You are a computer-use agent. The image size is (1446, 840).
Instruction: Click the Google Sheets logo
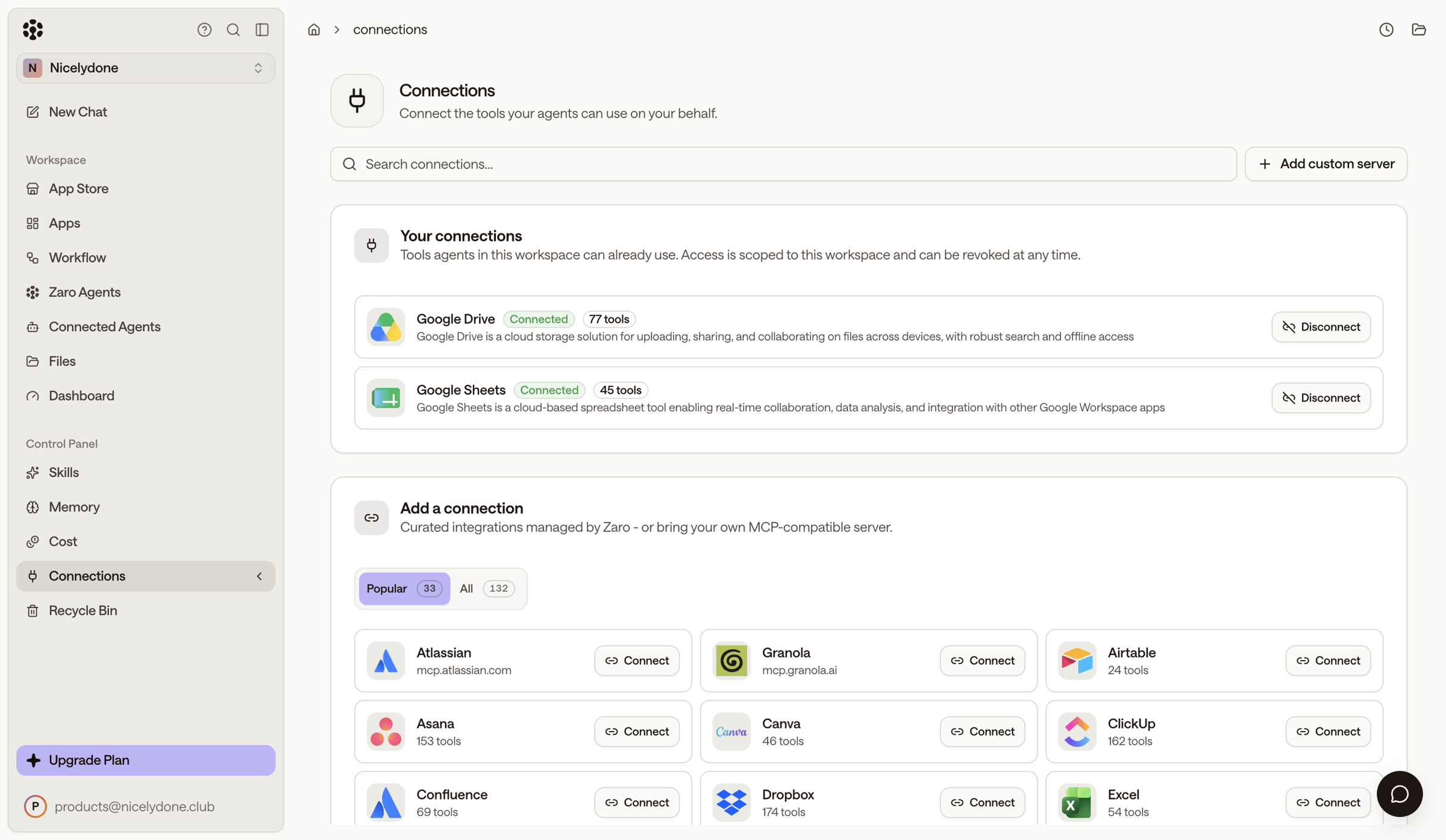386,398
